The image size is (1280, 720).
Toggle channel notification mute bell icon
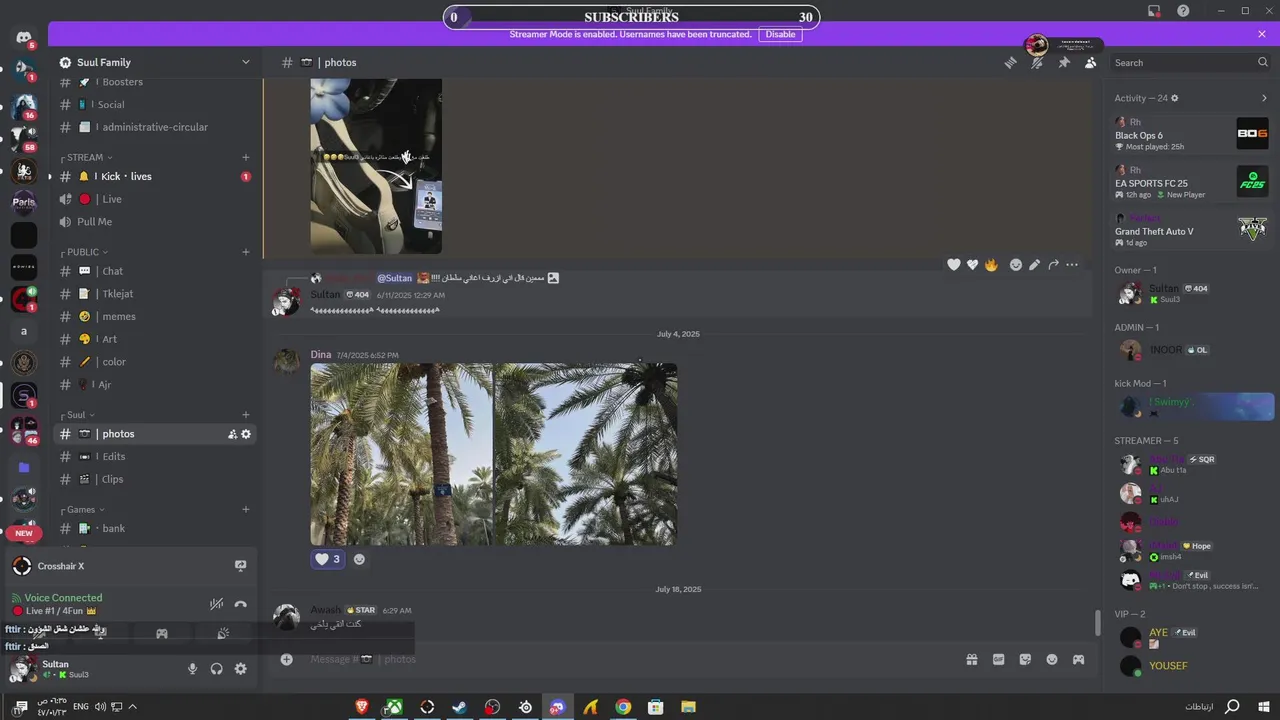point(1037,62)
